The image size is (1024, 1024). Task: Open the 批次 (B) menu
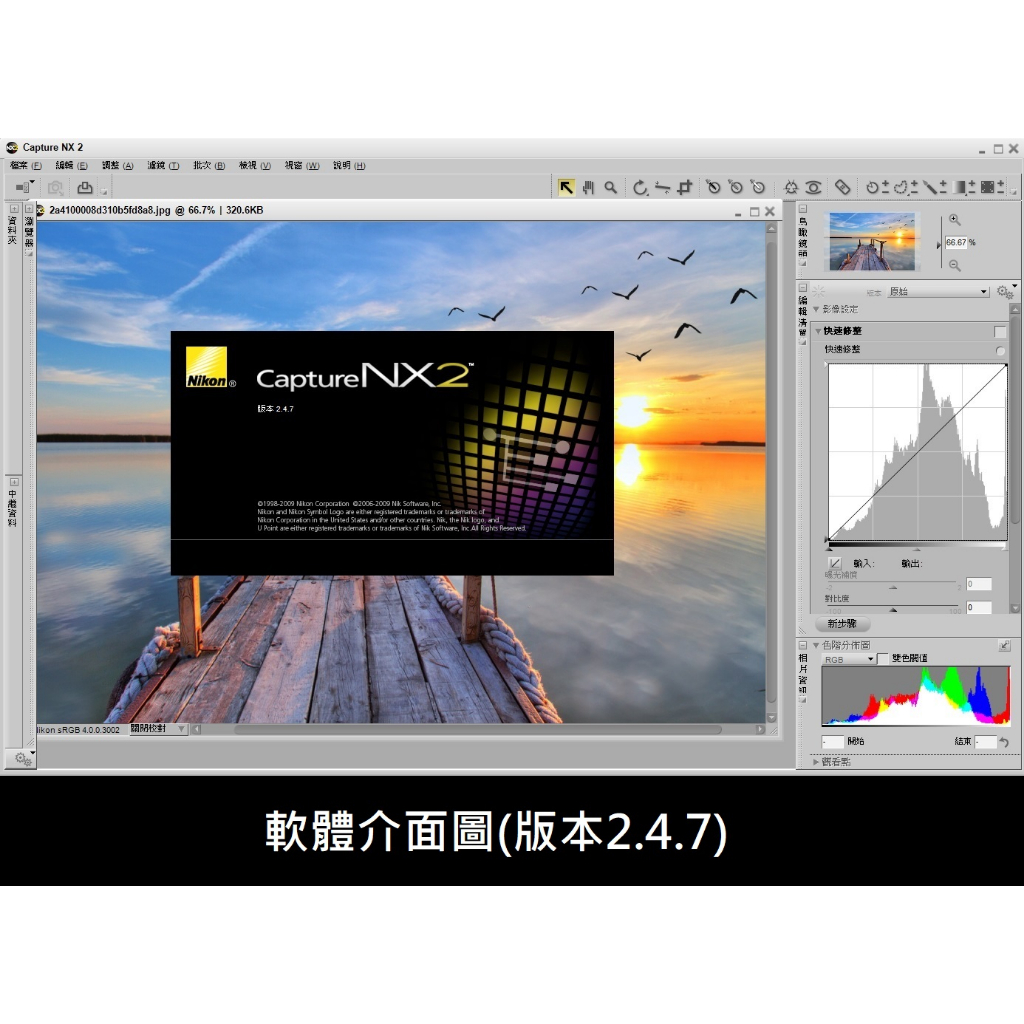(209, 166)
